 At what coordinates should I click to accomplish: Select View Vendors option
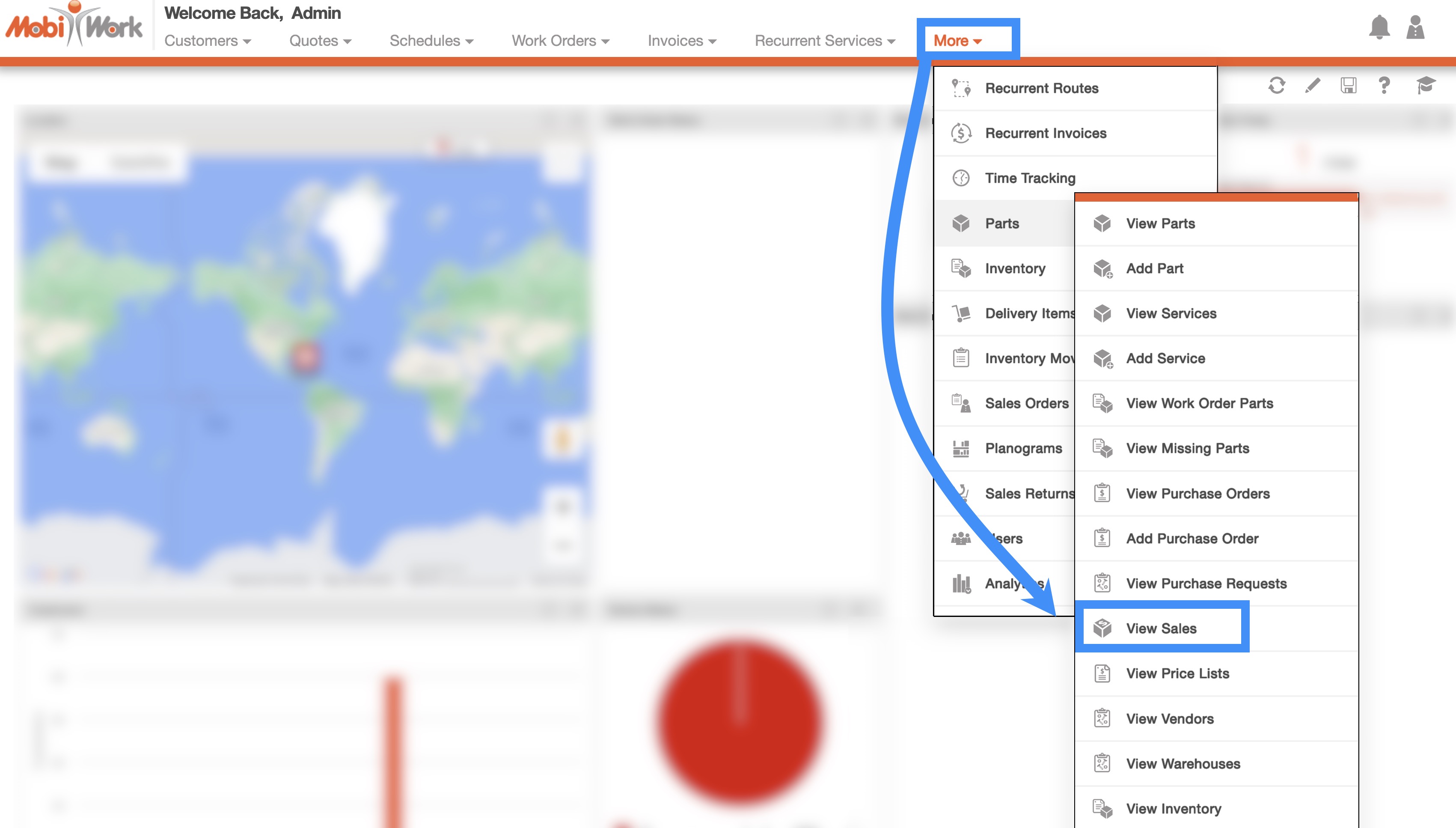(x=1170, y=719)
